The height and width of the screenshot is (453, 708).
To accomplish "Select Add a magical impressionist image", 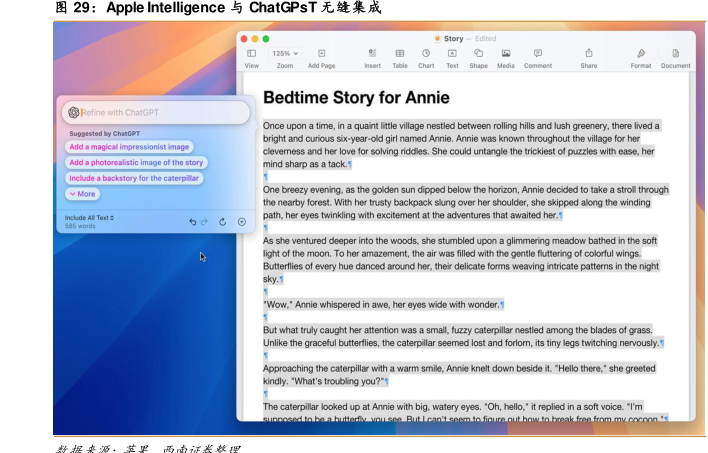I will (x=129, y=147).
